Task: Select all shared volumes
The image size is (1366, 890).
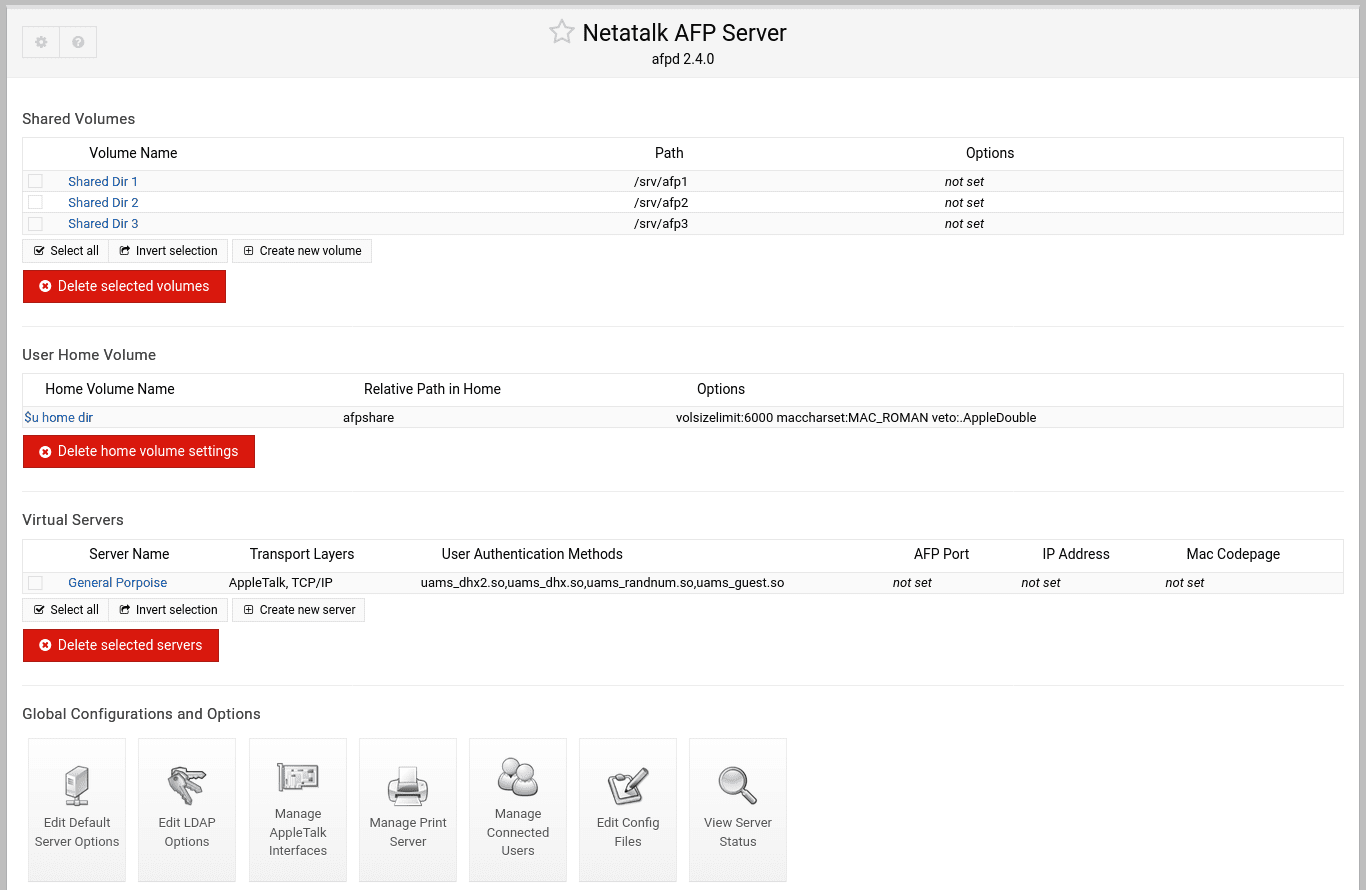Action: 65,251
